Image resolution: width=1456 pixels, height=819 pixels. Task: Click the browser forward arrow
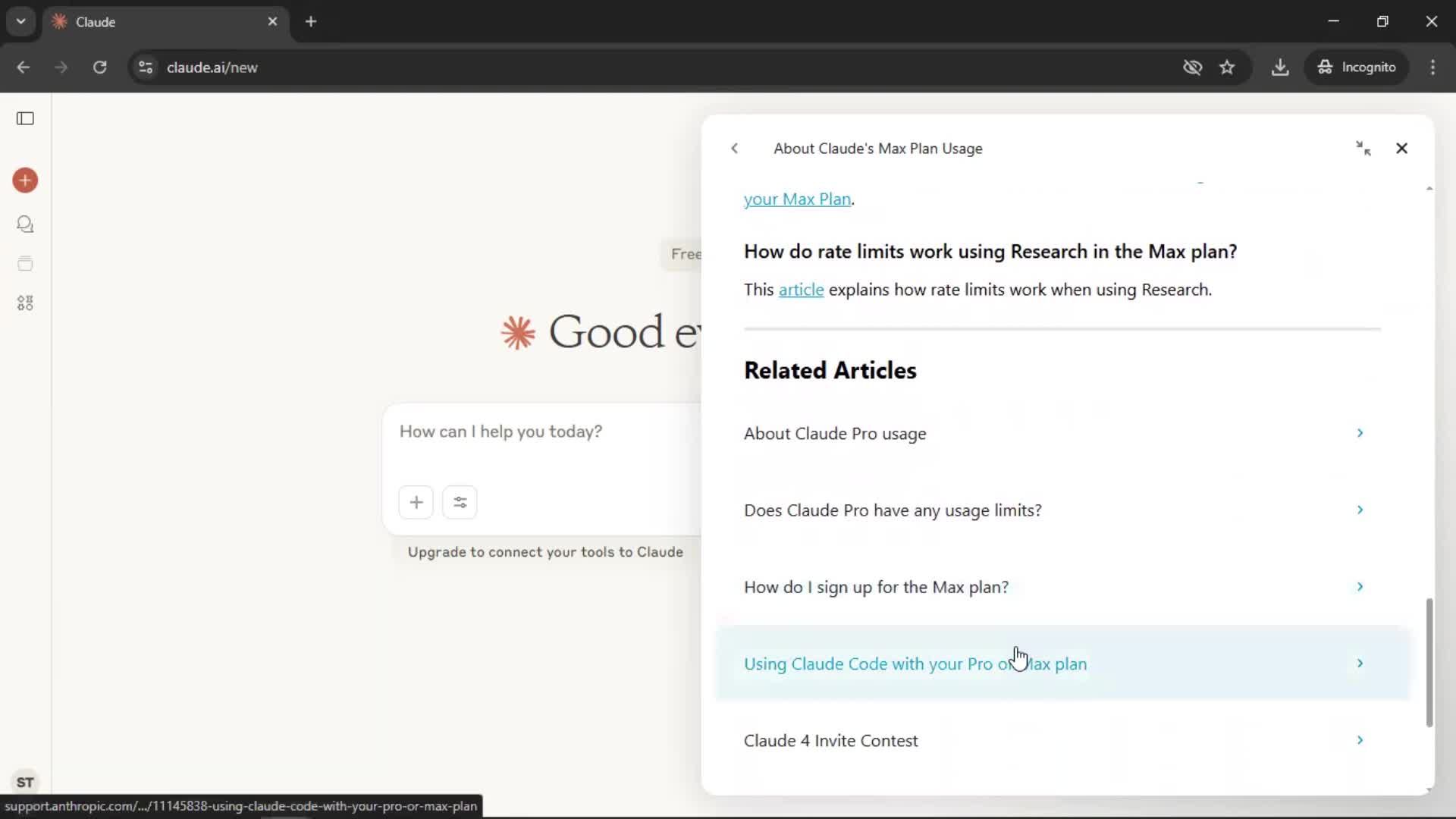pos(61,67)
